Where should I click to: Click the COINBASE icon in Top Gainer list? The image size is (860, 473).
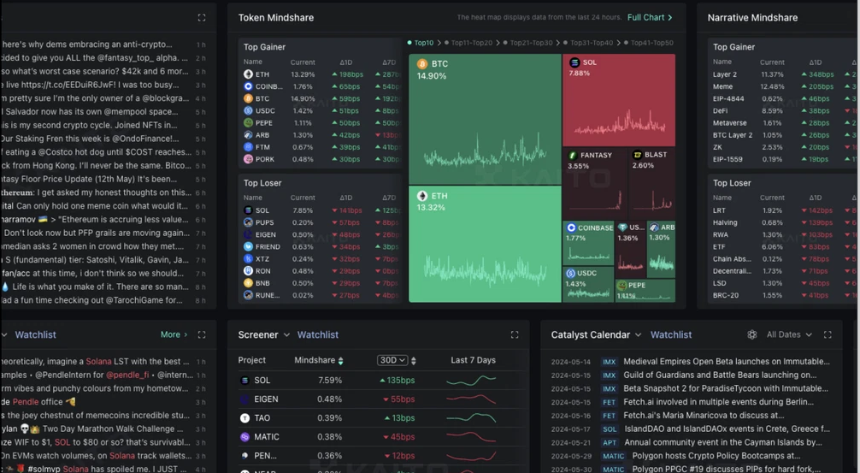248,86
